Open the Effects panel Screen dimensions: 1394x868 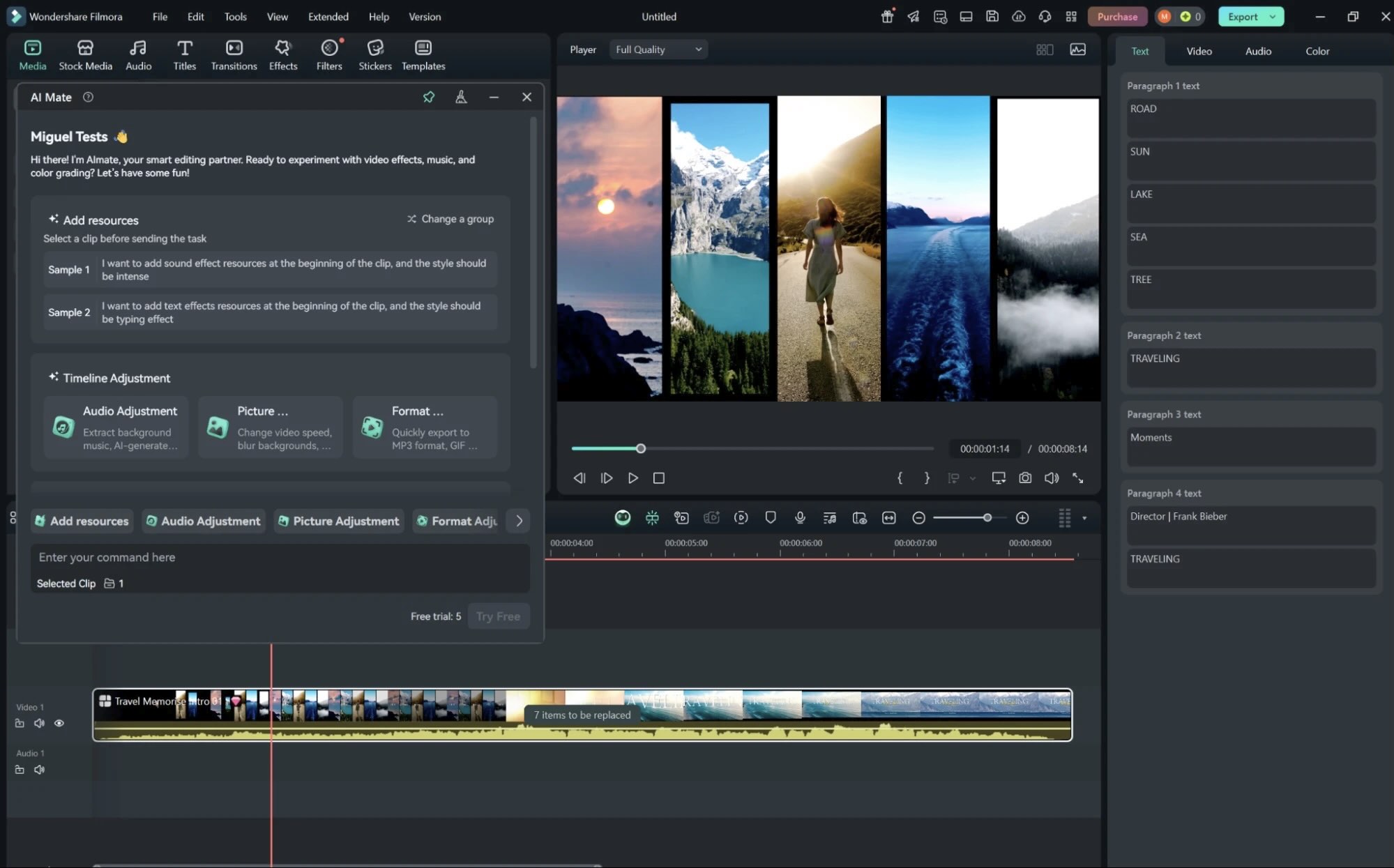[283, 54]
